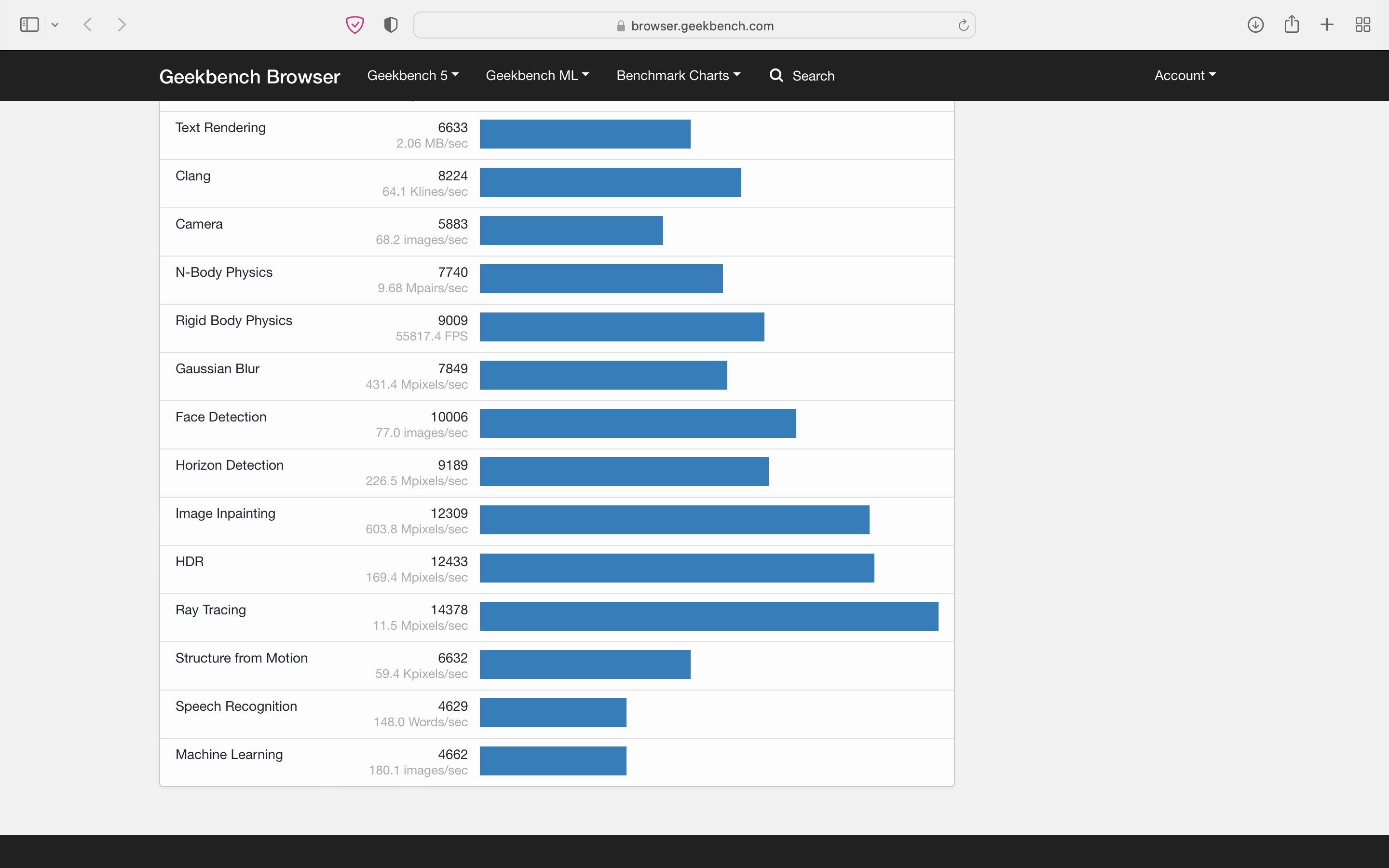Image resolution: width=1389 pixels, height=868 pixels.
Task: Expand the Benchmark Charts menu
Action: pyautogui.click(x=678, y=75)
